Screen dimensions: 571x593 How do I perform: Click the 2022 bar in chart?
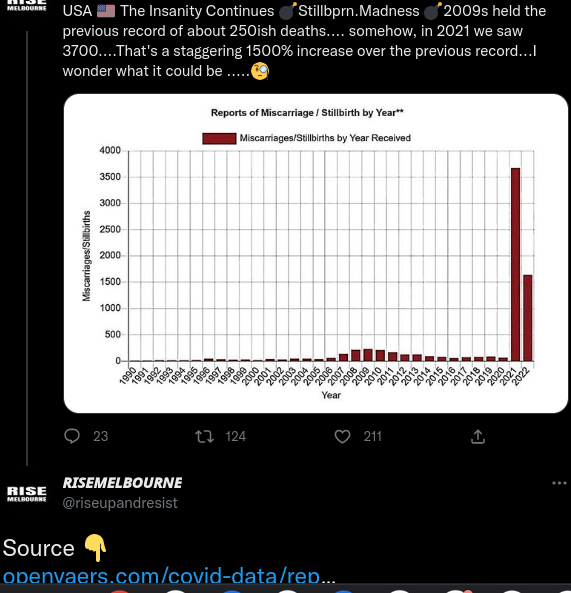[x=528, y=318]
